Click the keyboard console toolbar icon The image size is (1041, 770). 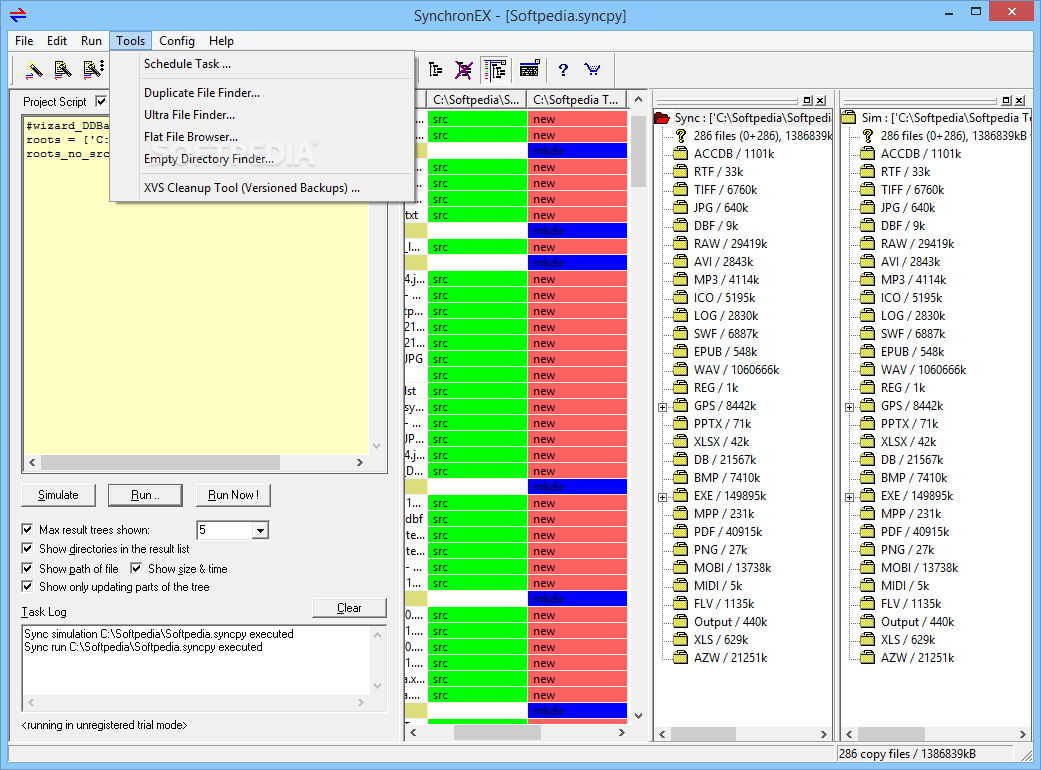pyautogui.click(x=529, y=69)
